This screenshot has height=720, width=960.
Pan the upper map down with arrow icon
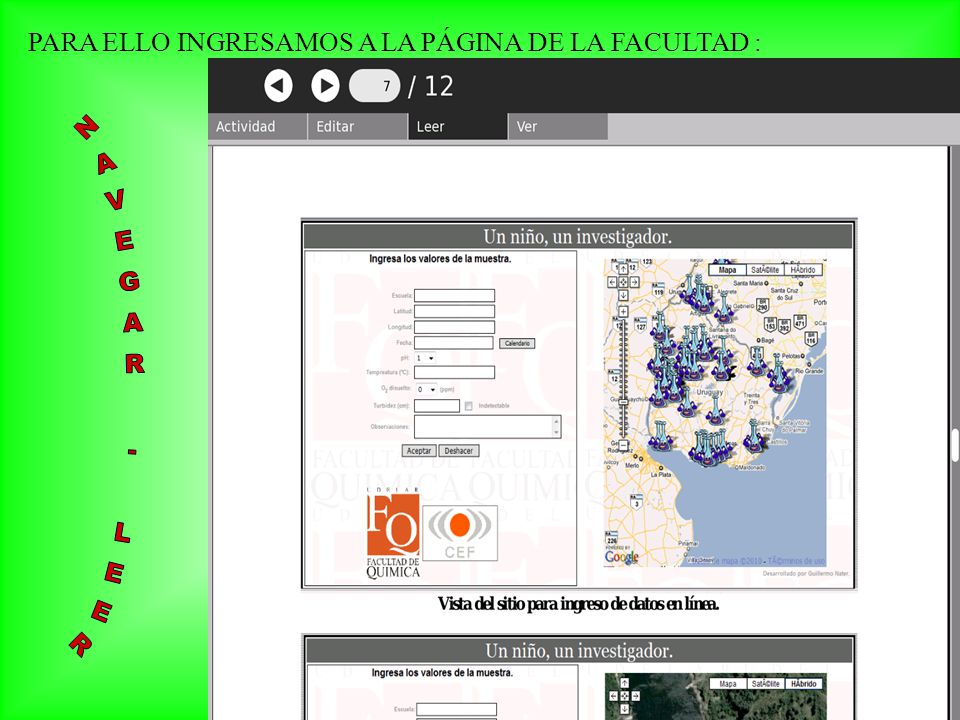point(623,295)
